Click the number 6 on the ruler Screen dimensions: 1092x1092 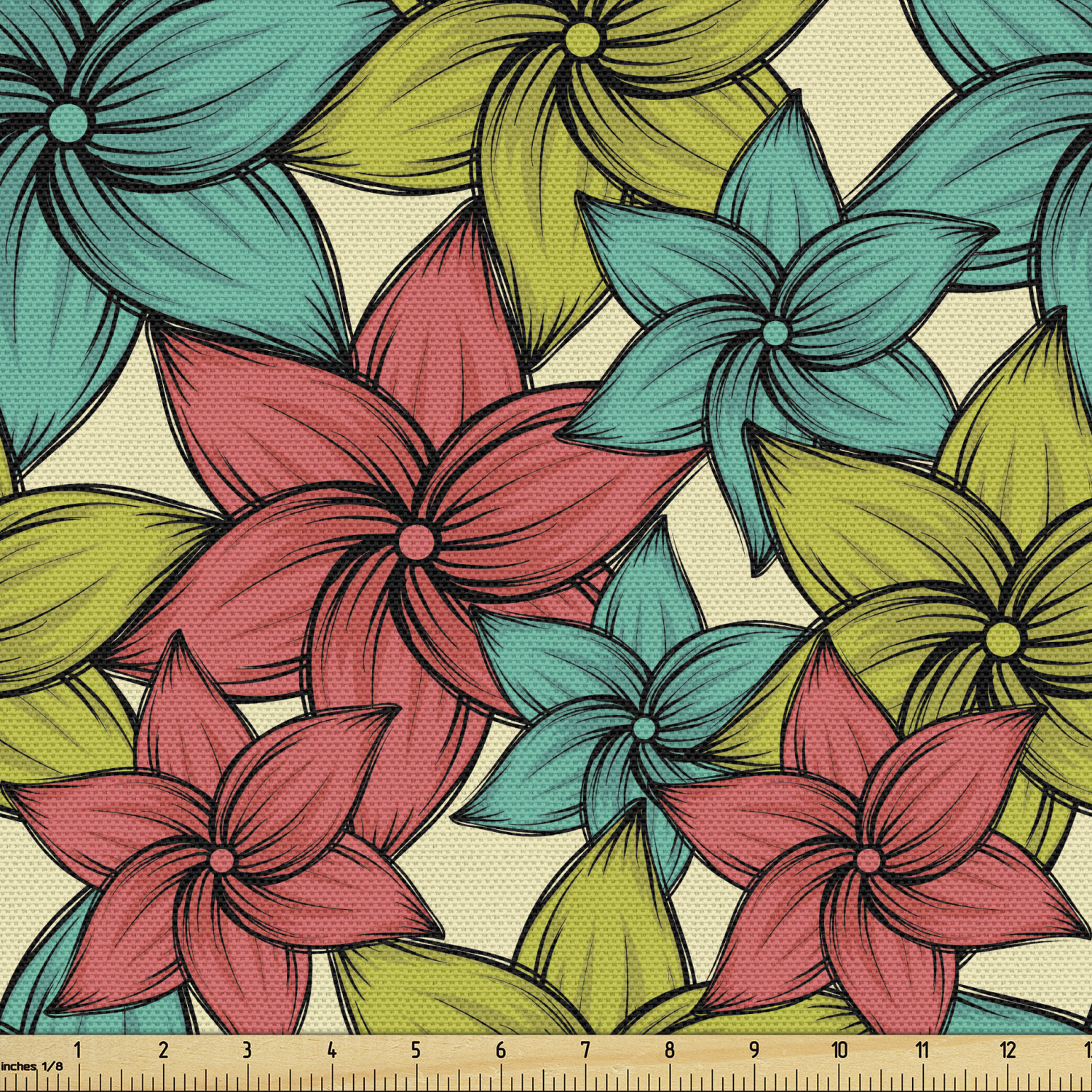click(500, 1050)
